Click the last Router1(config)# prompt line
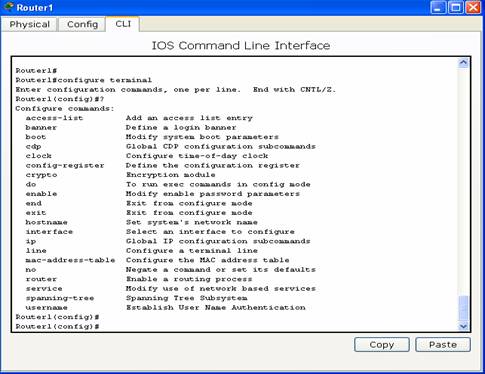Screen dimensions: 485x374 point(57,327)
